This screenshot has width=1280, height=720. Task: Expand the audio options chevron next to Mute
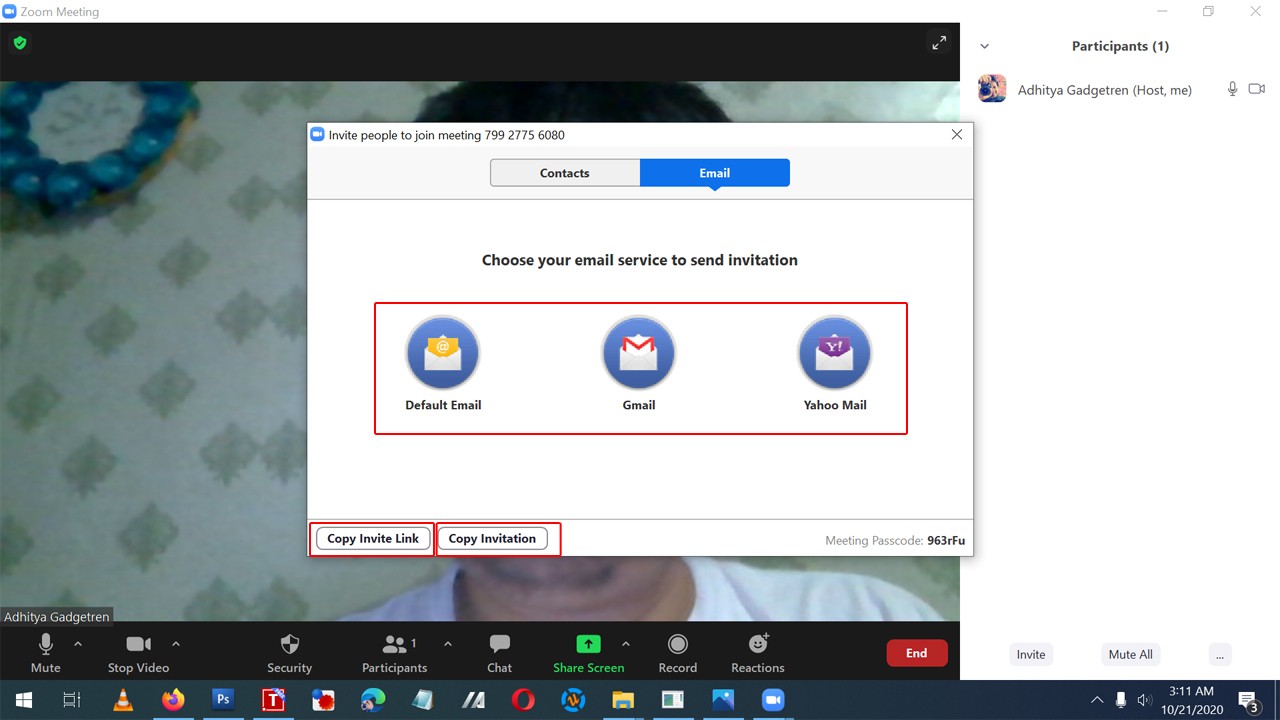(x=77, y=644)
